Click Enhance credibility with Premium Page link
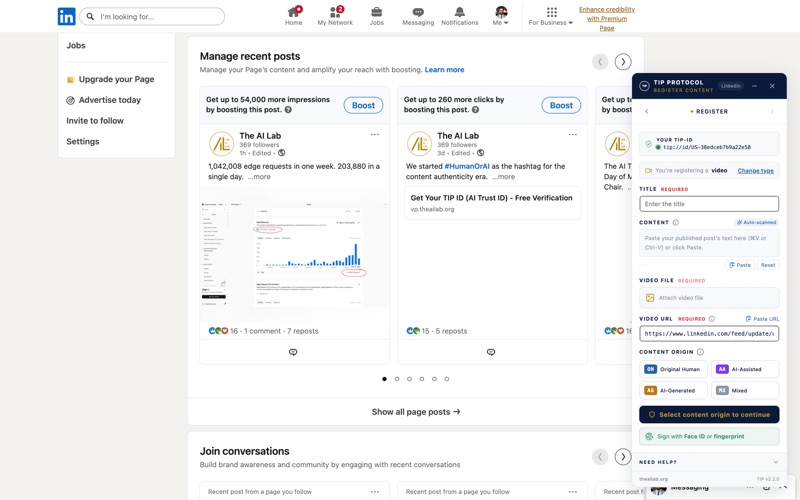Viewport: 800px width, 500px height. pos(607,18)
